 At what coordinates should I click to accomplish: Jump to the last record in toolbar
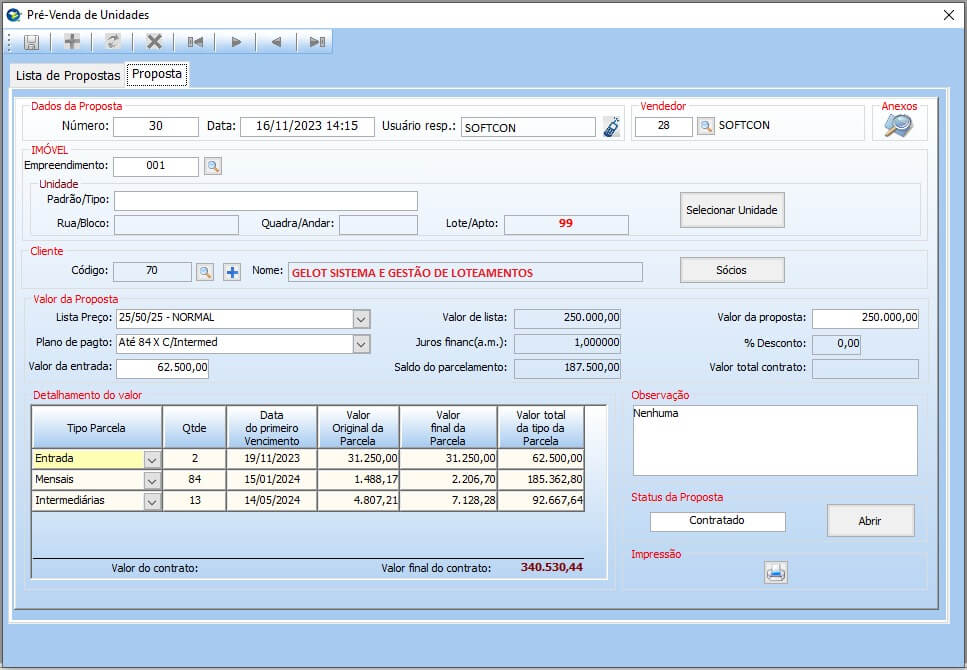click(317, 42)
